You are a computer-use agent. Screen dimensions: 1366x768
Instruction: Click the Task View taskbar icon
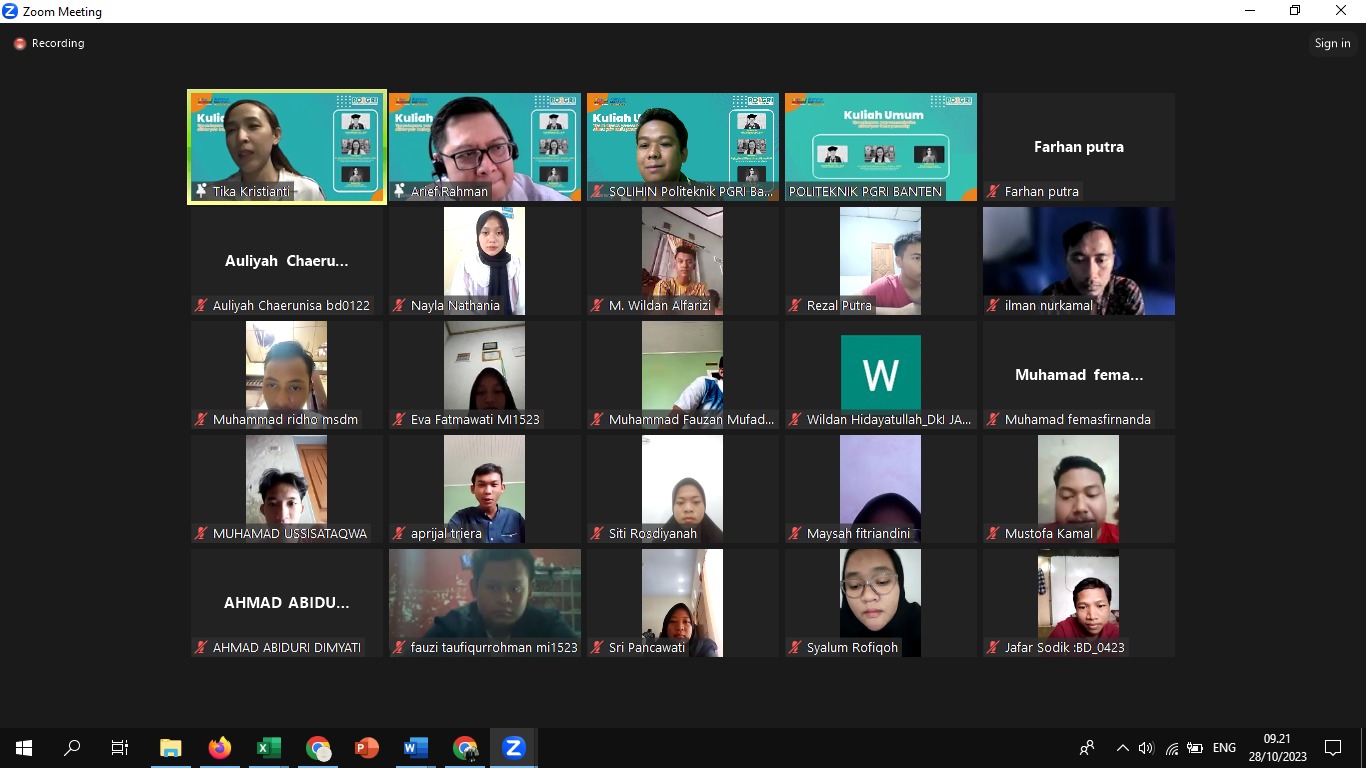[x=120, y=748]
